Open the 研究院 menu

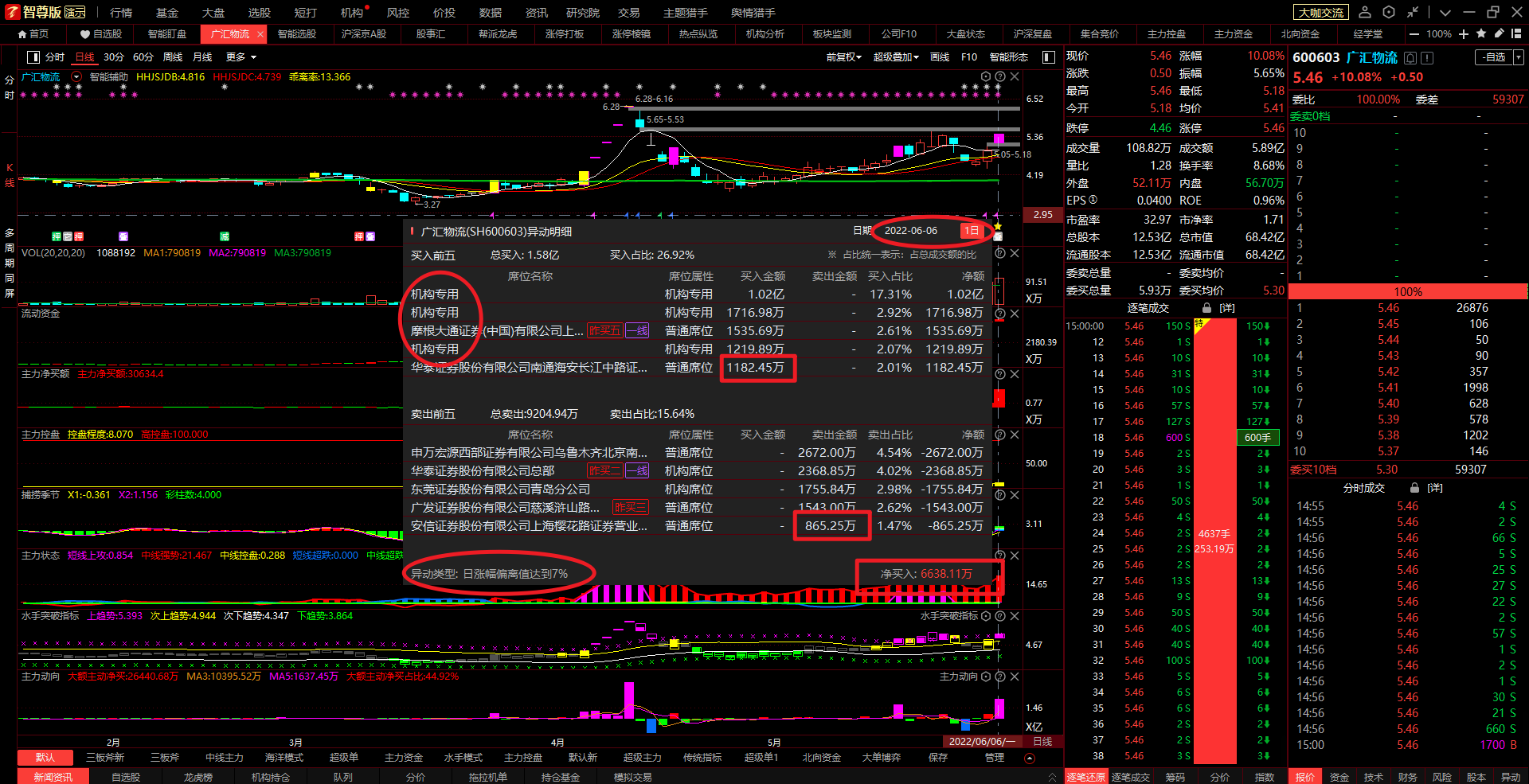[583, 13]
